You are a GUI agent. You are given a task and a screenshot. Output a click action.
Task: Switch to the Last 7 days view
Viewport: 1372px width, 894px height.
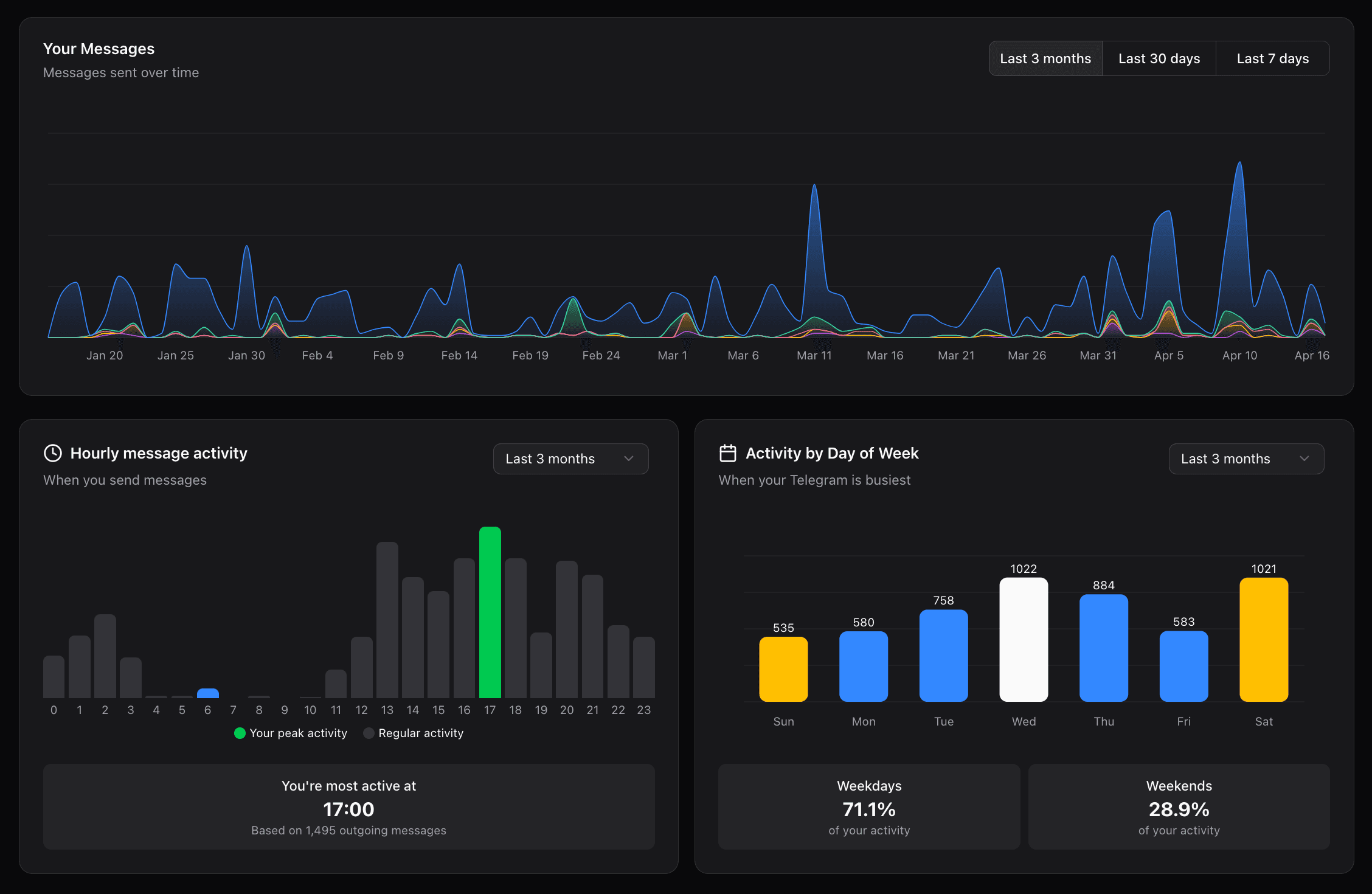click(1272, 58)
